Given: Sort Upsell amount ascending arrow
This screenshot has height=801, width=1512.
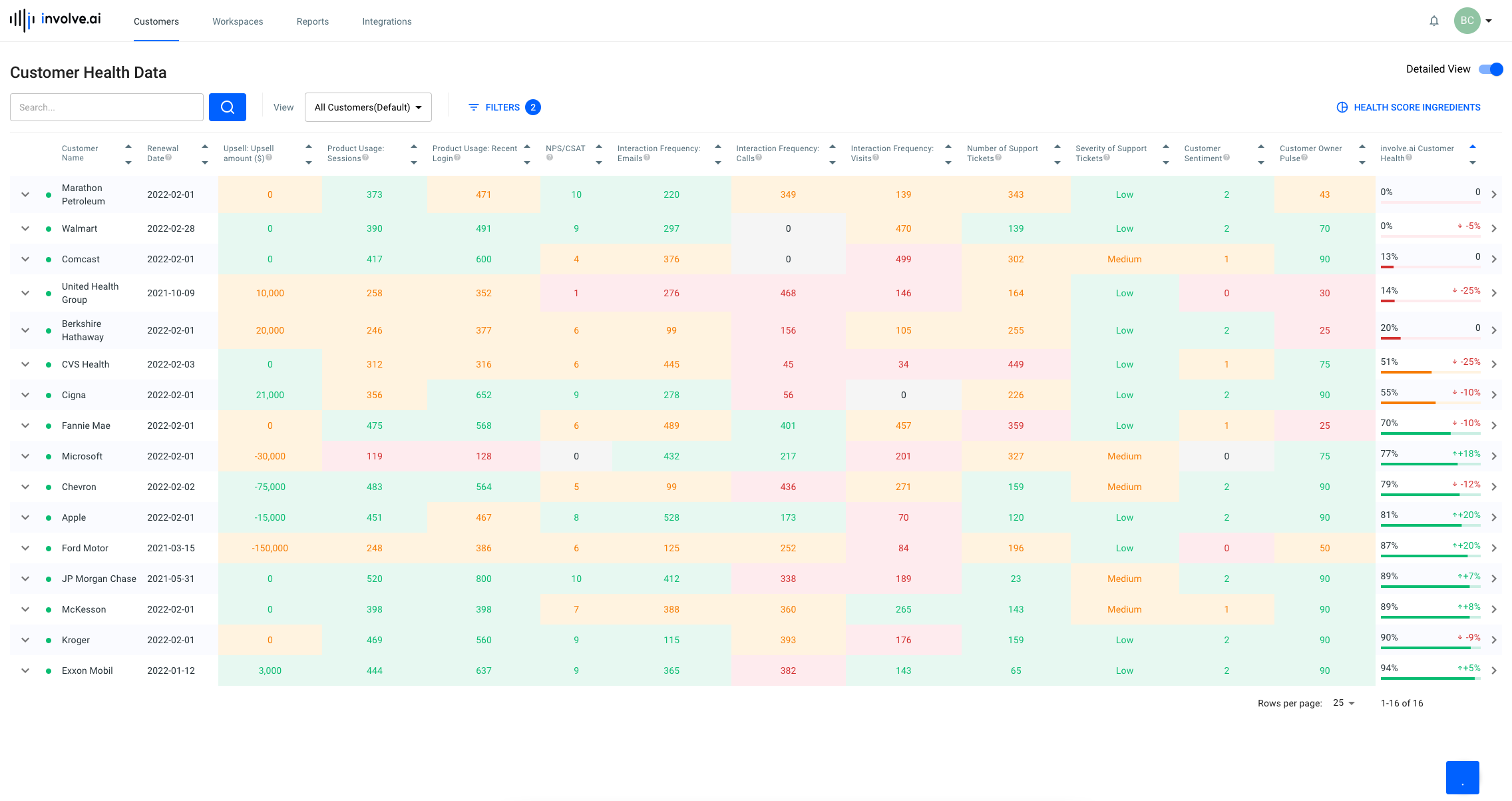Looking at the screenshot, I should [x=309, y=146].
